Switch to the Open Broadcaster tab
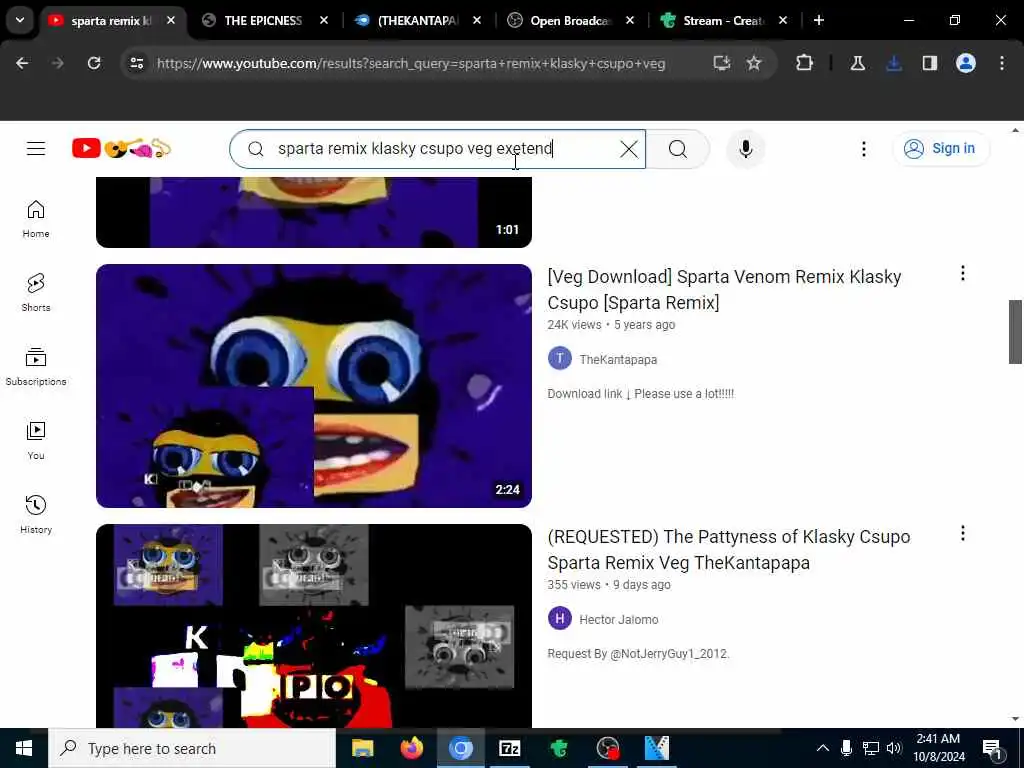The height and width of the screenshot is (768, 1024). click(x=571, y=20)
